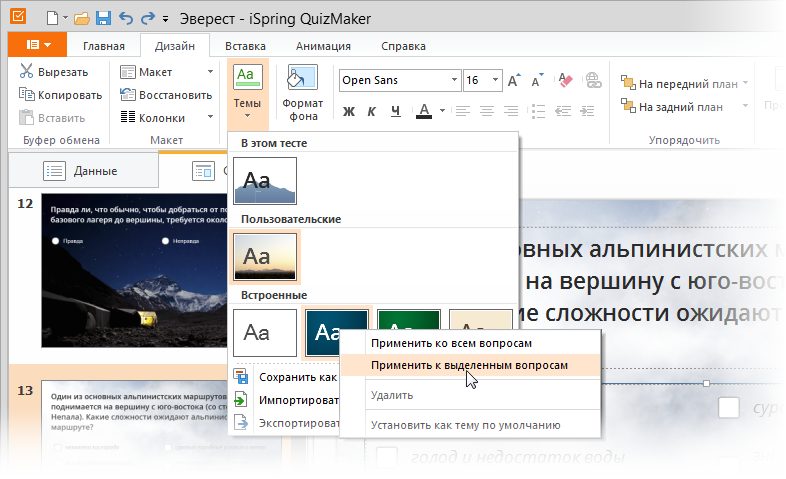This screenshot has height=479, width=786.
Task: Open the Анимация tab
Action: pyautogui.click(x=323, y=46)
